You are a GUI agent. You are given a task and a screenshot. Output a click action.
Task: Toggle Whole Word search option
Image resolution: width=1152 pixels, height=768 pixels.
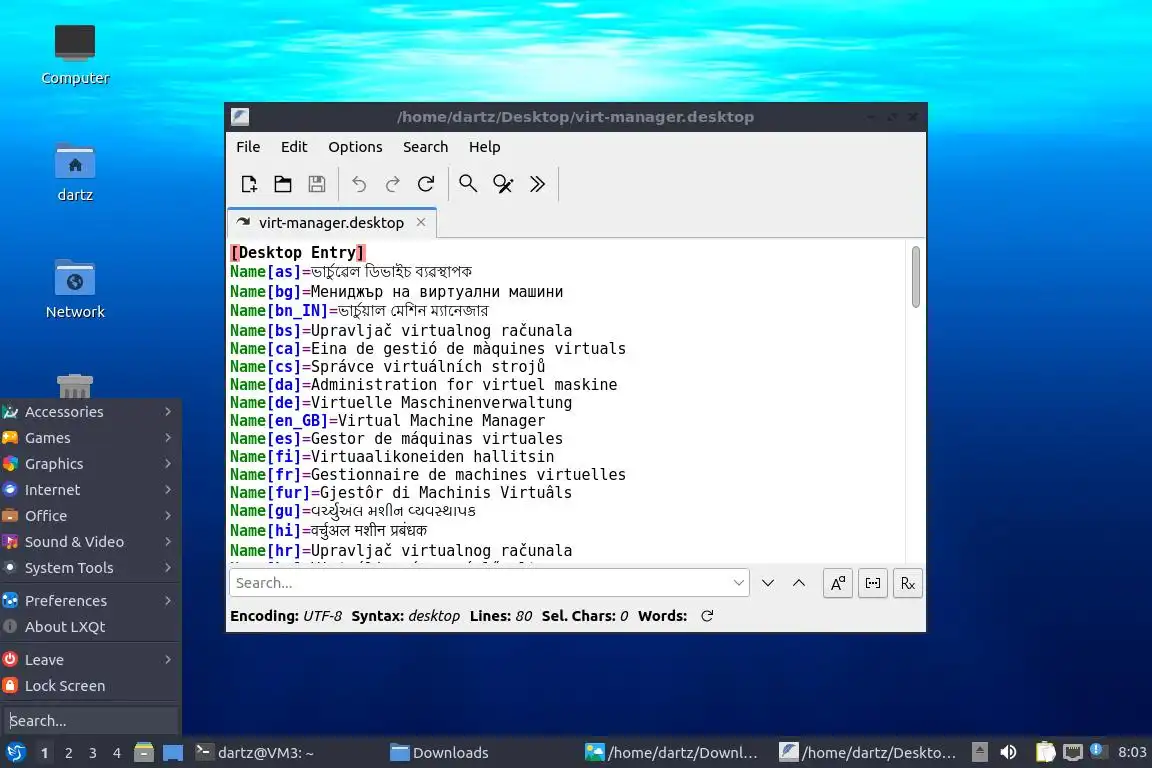[873, 584]
